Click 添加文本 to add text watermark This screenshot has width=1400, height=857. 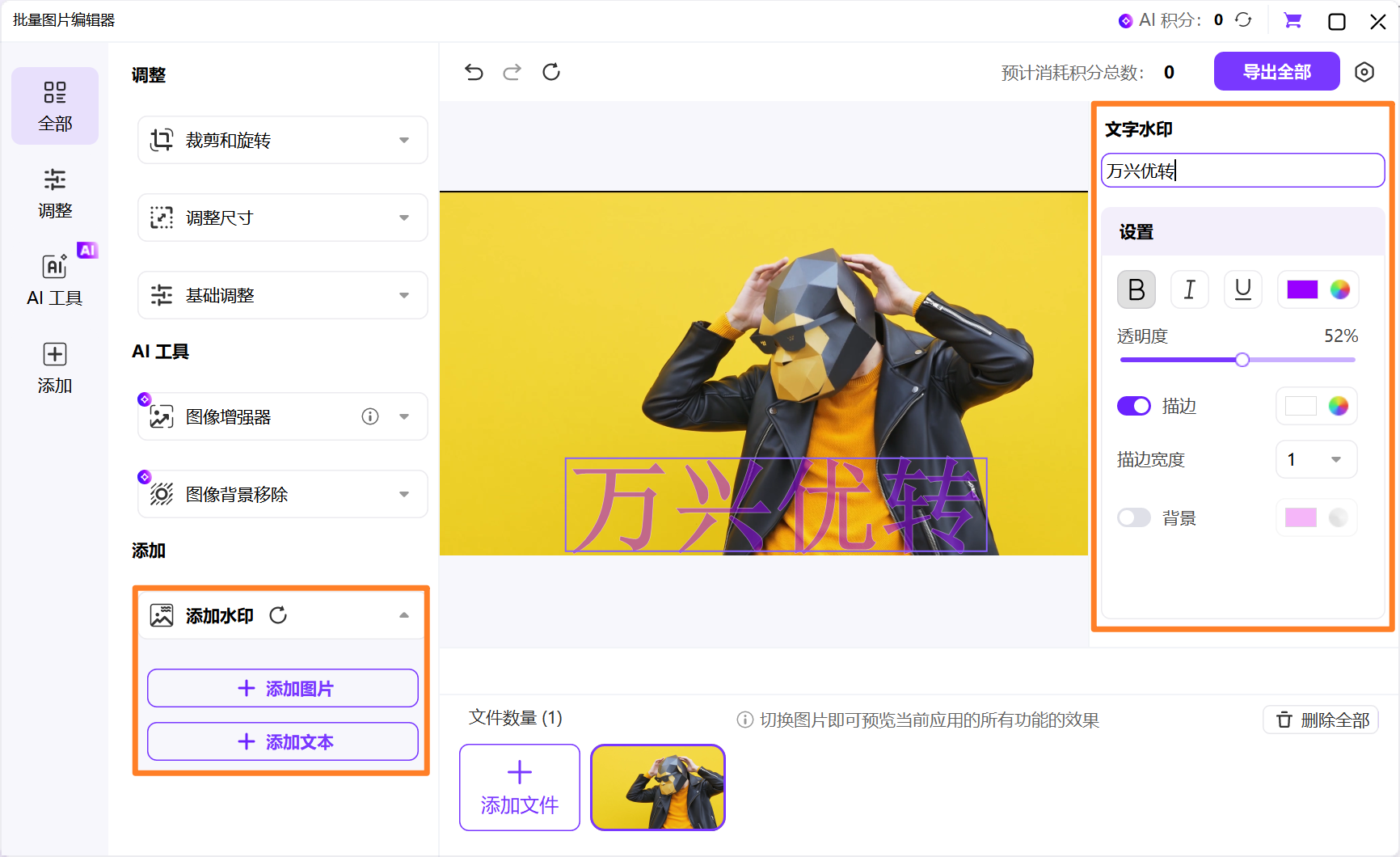[281, 741]
